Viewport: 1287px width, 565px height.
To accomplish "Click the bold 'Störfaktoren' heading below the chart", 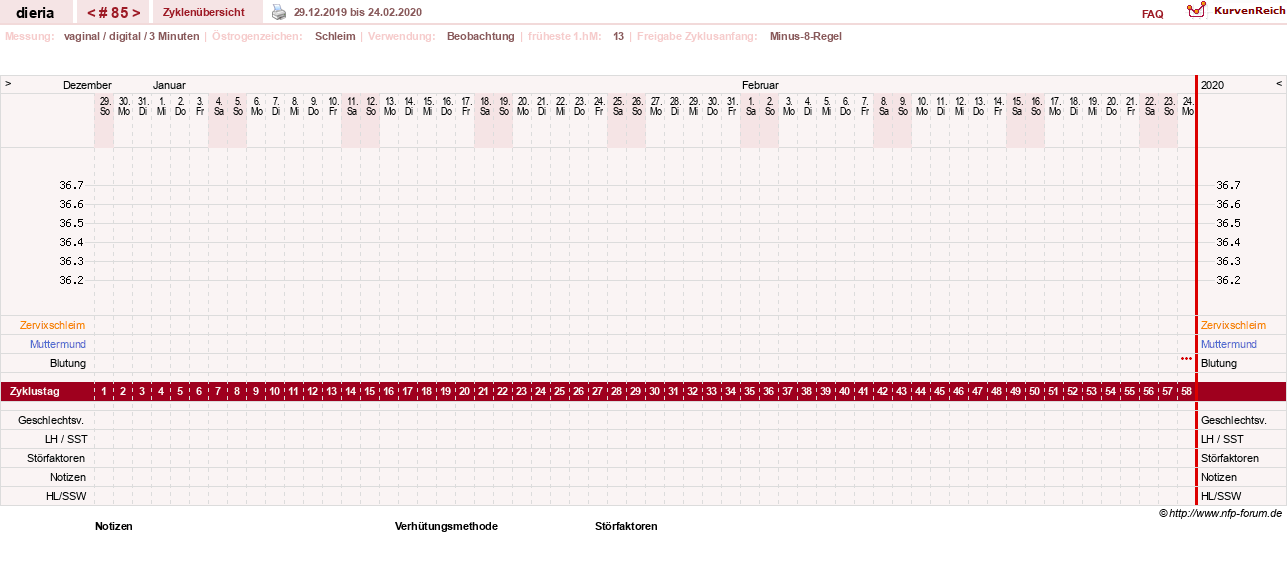I will (x=626, y=526).
